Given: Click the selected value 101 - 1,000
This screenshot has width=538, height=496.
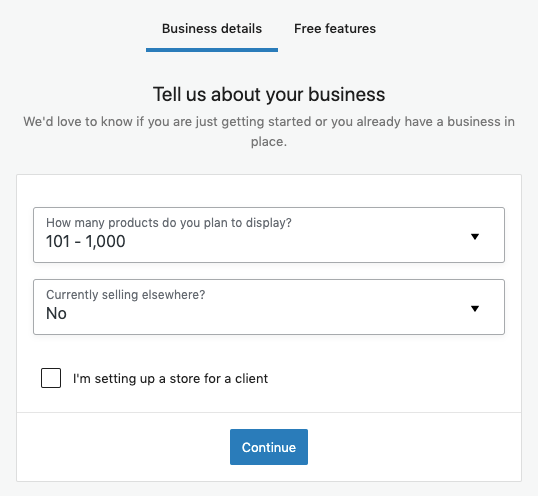Looking at the screenshot, I should coord(85,241).
